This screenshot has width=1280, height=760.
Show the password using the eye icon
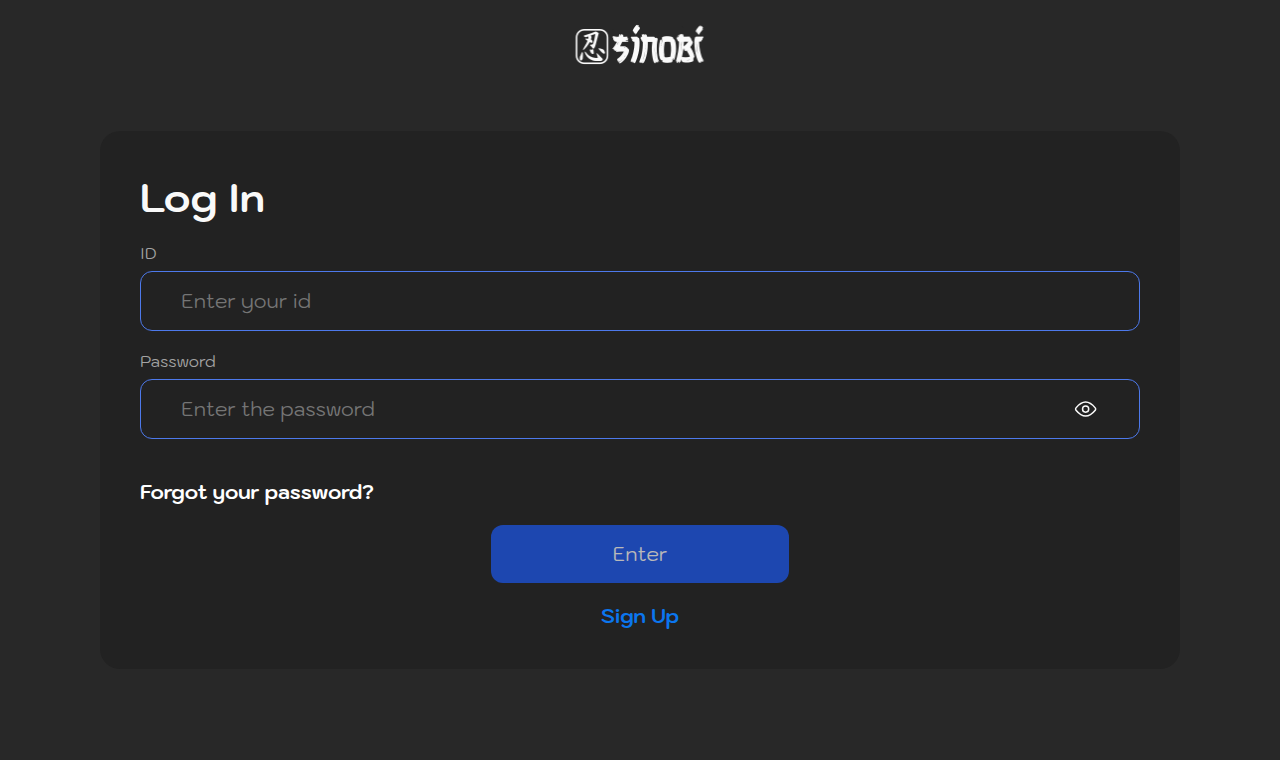[x=1085, y=409]
